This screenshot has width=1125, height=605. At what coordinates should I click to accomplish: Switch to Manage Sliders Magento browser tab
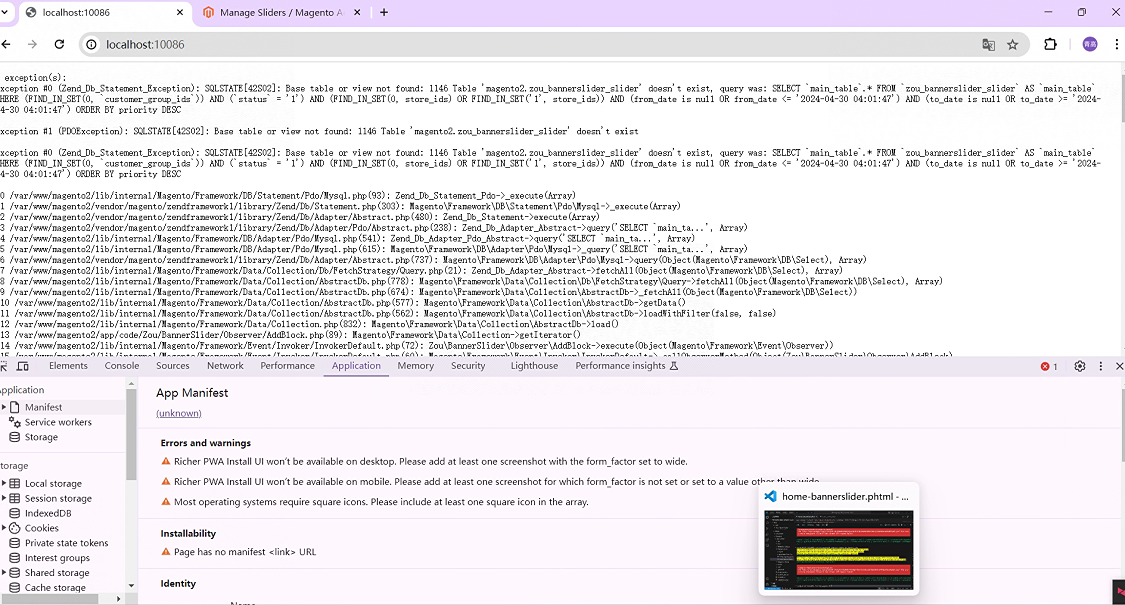click(x=280, y=13)
